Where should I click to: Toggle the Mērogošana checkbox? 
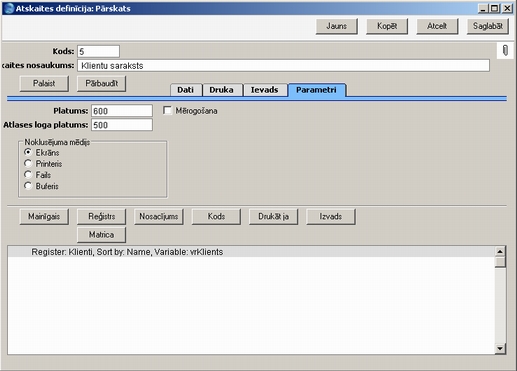[168, 110]
